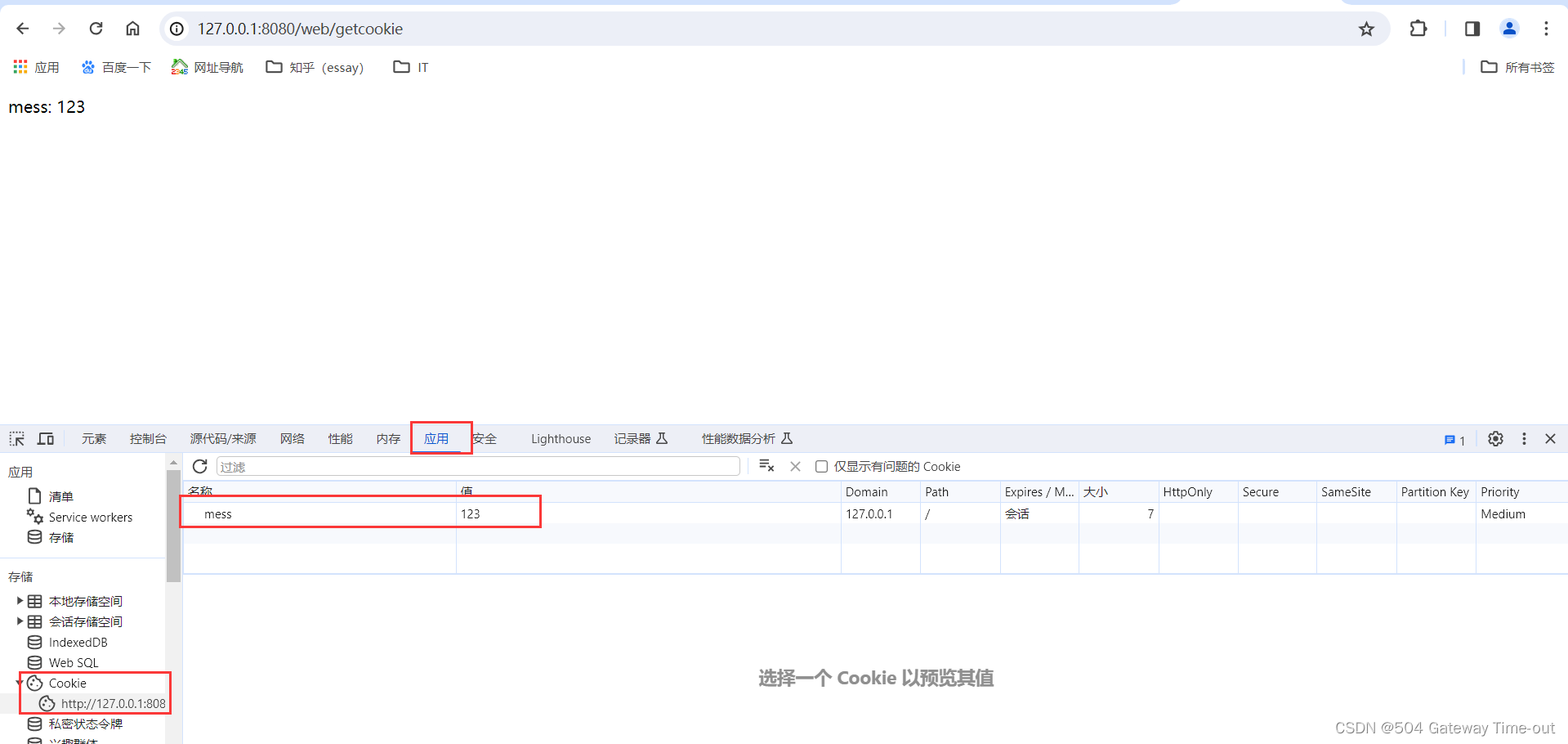Image resolution: width=1568 pixels, height=744 pixels.
Task: Open the 应用 apps bookmark
Action: pyautogui.click(x=36, y=67)
